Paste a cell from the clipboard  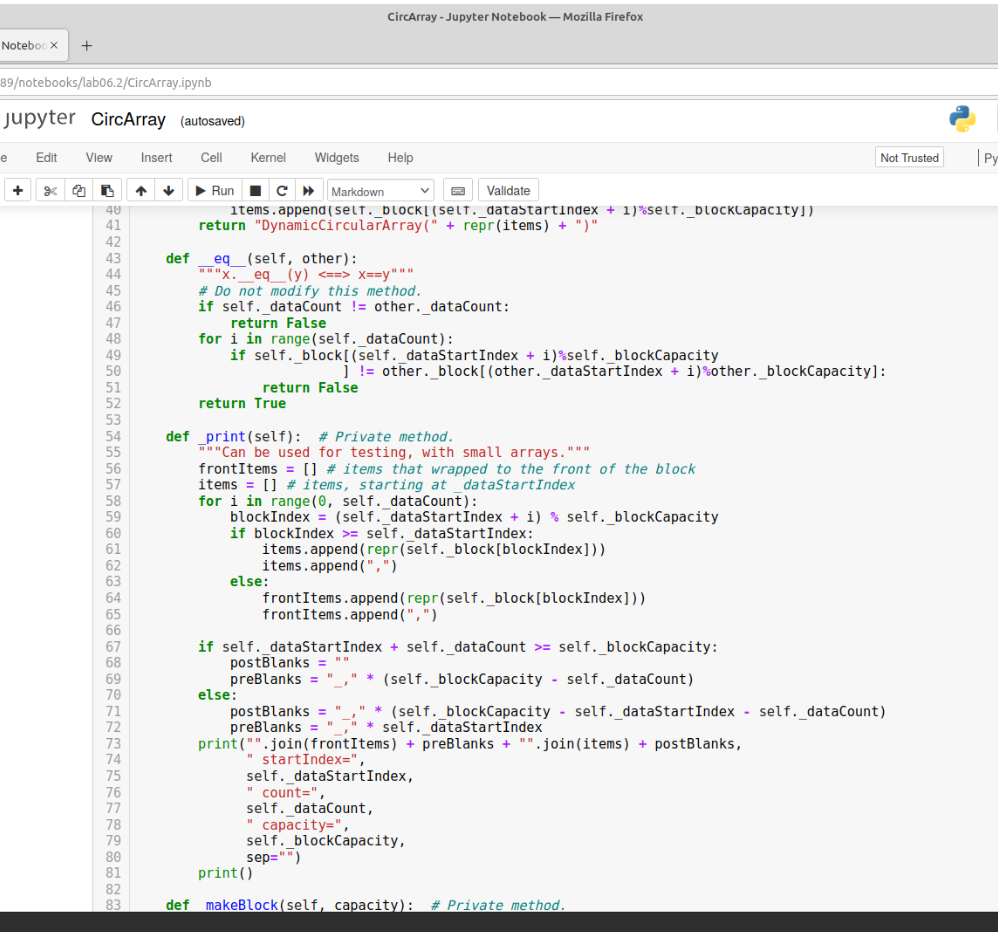(108, 190)
